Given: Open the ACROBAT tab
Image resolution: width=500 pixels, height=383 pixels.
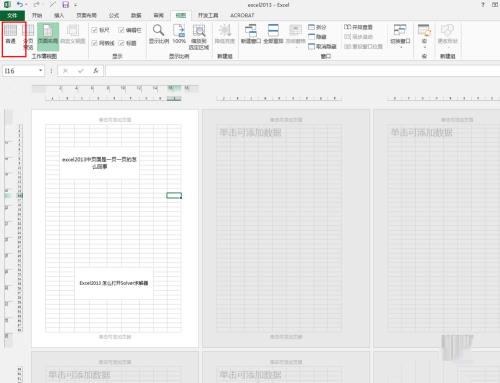Looking at the screenshot, I should point(242,15).
